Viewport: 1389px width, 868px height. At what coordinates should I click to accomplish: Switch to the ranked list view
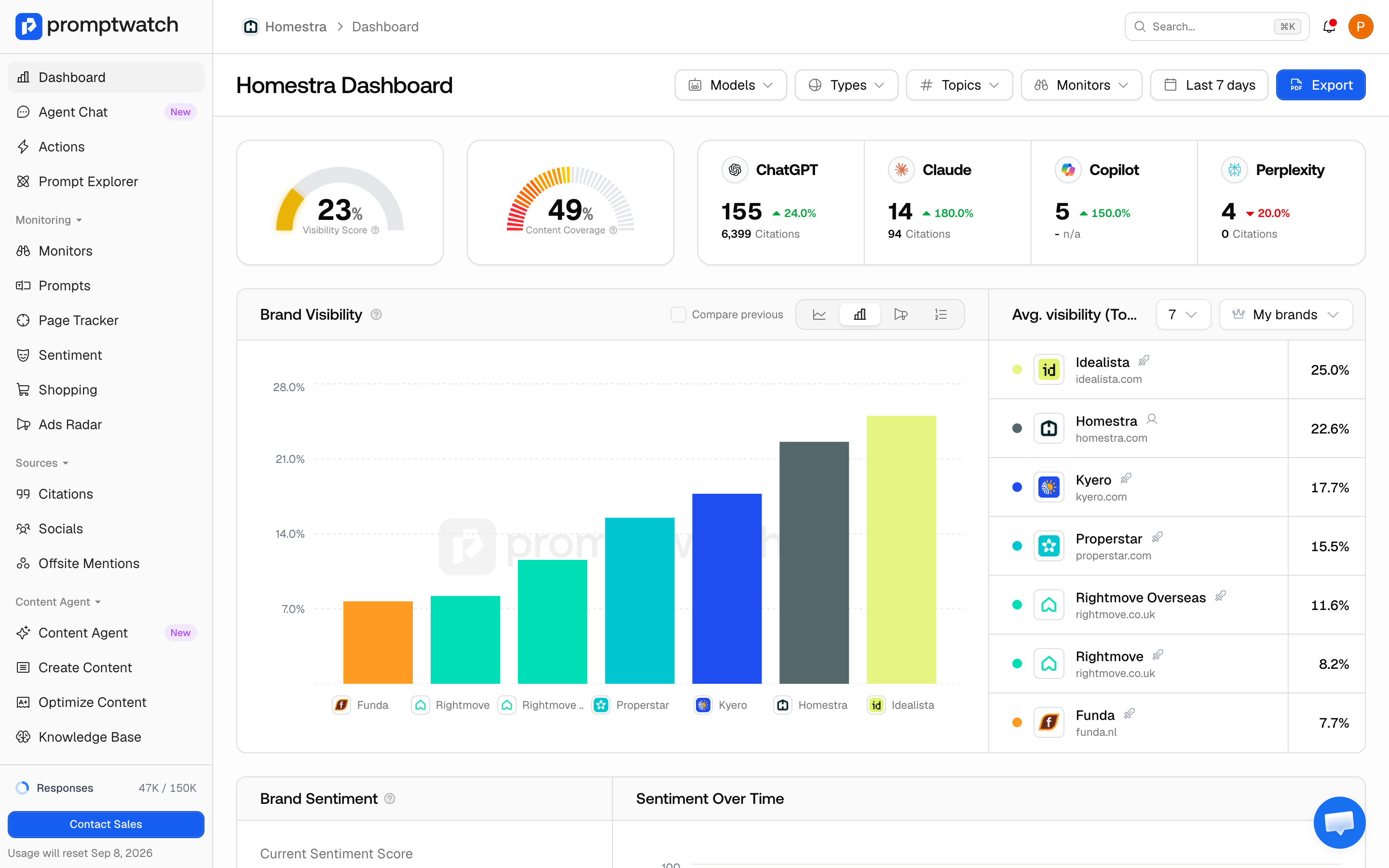pos(941,314)
